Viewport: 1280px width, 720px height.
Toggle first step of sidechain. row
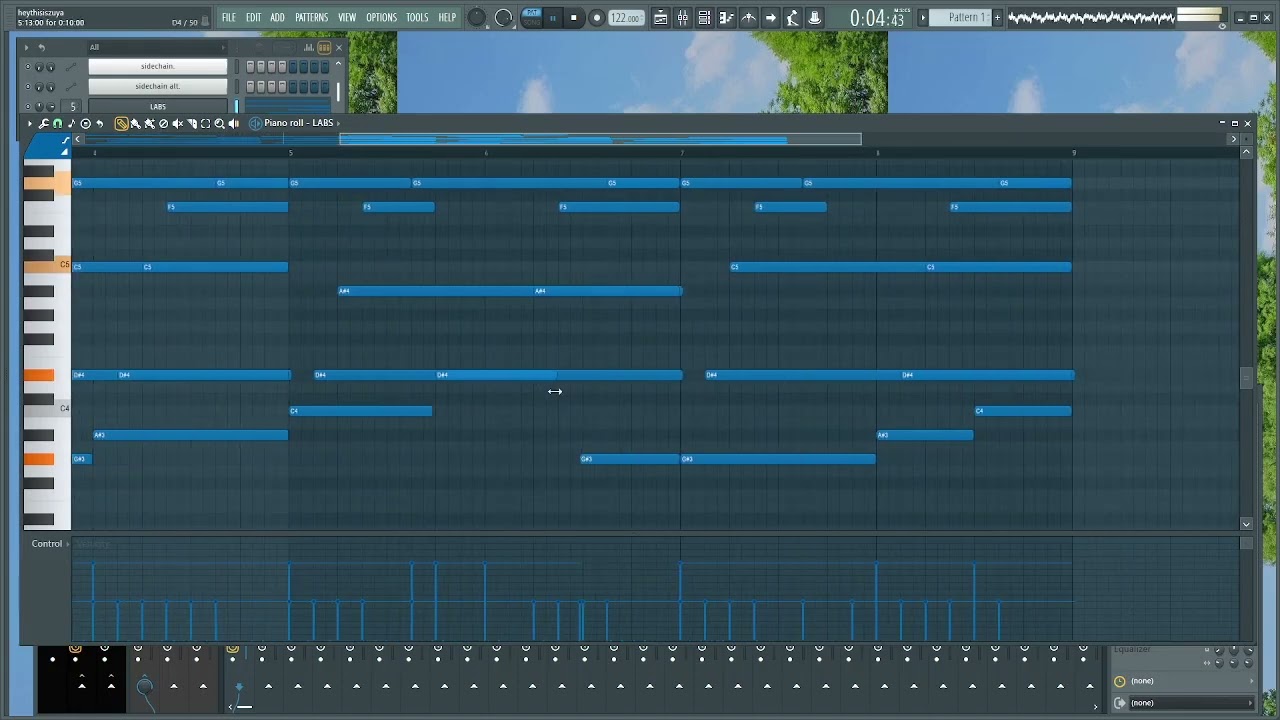pyautogui.click(x=250, y=67)
